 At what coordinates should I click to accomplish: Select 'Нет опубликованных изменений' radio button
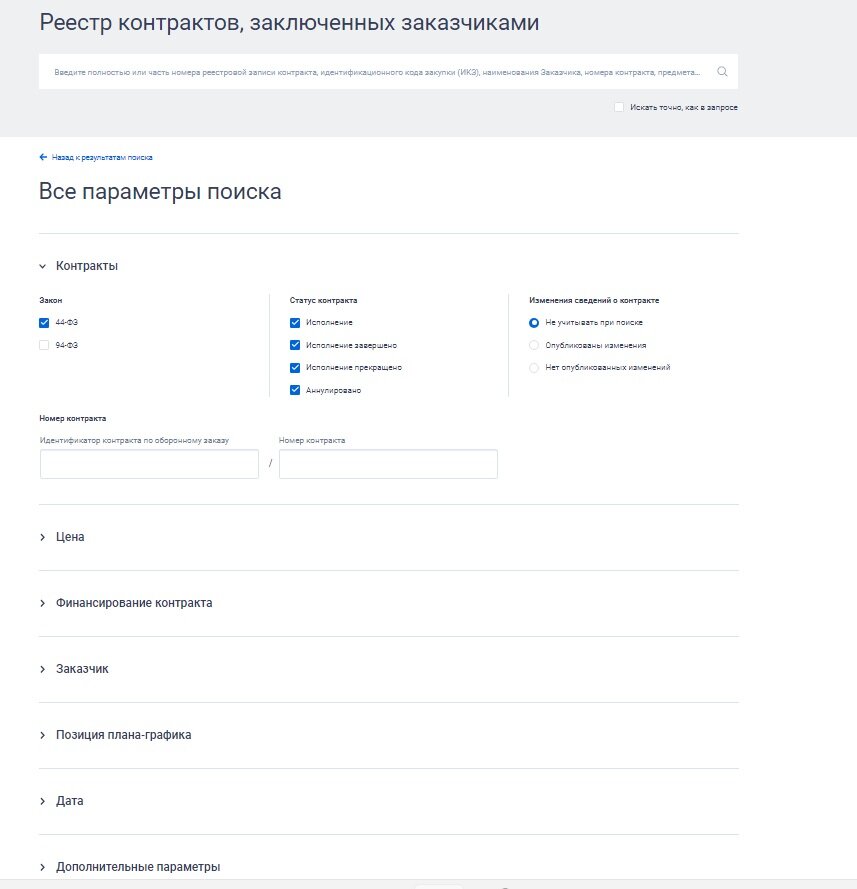point(534,367)
